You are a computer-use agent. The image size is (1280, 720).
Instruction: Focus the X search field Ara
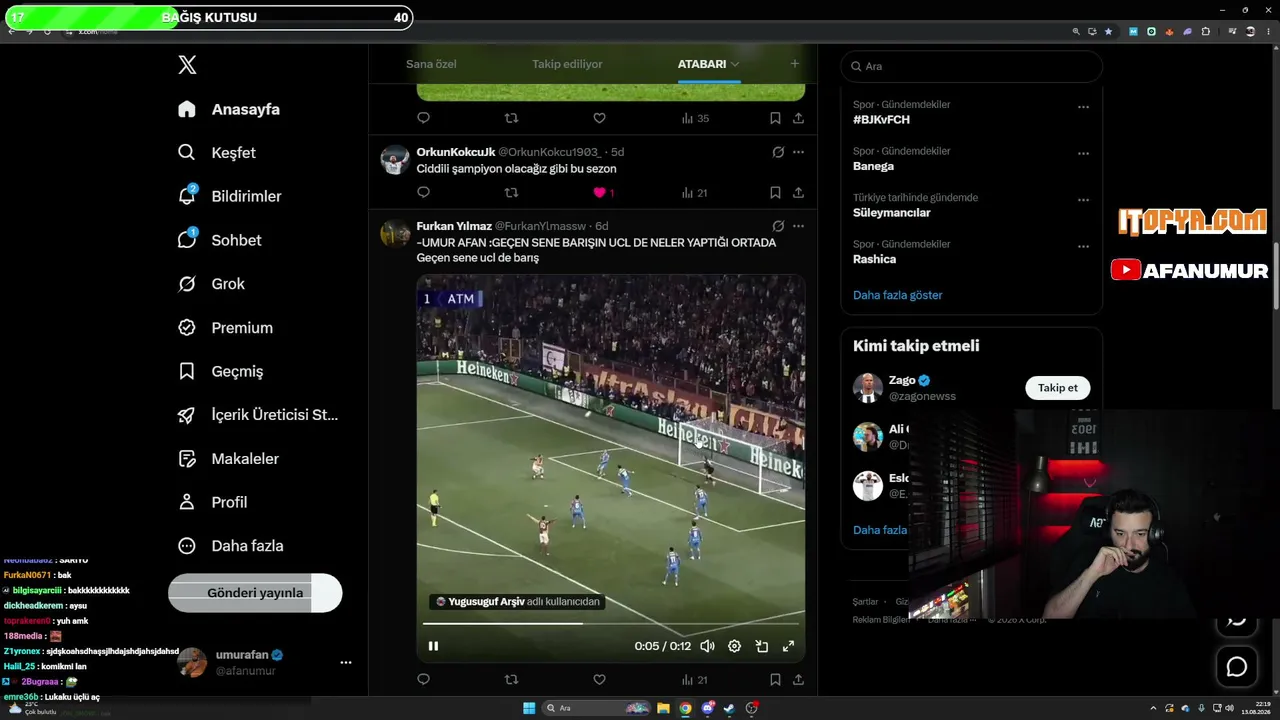point(971,66)
